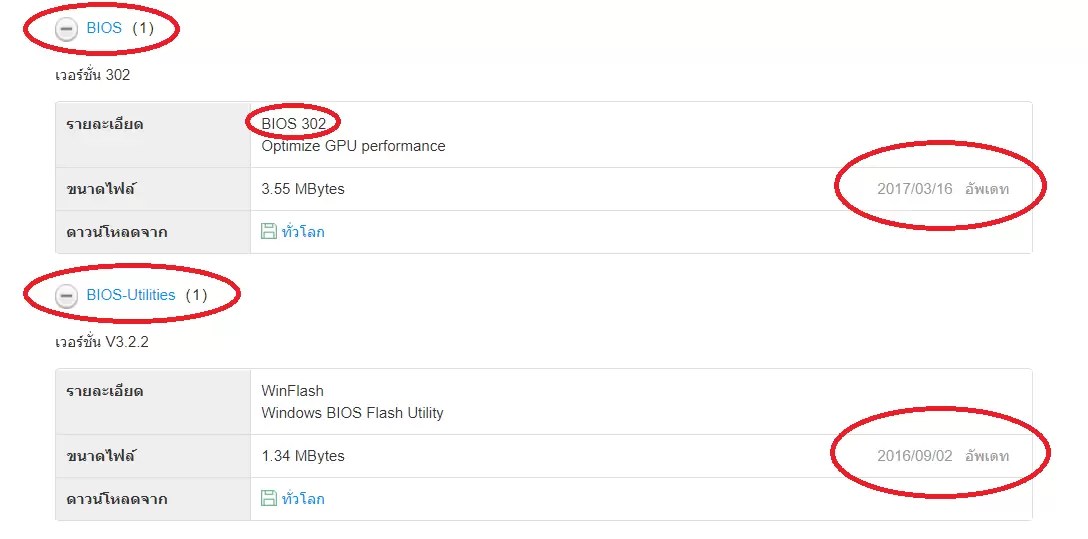Click the เวอร์ชั่น 302 version label

point(92,75)
